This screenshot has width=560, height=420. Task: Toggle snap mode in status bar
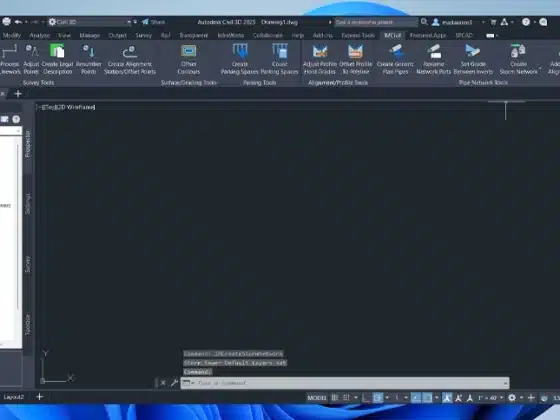pyautogui.click(x=346, y=398)
